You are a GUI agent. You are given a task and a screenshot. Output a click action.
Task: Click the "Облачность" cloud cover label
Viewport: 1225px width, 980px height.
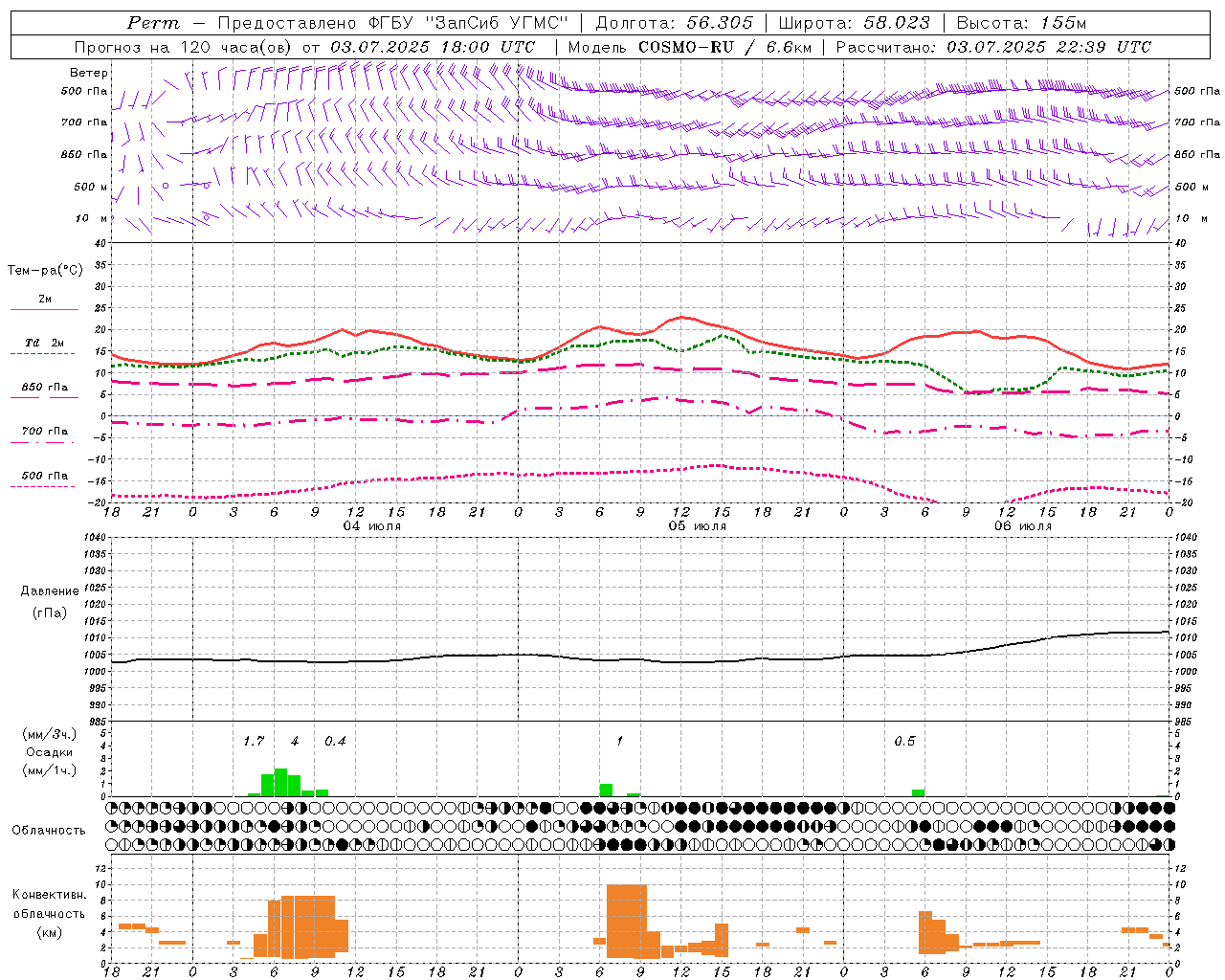49,831
